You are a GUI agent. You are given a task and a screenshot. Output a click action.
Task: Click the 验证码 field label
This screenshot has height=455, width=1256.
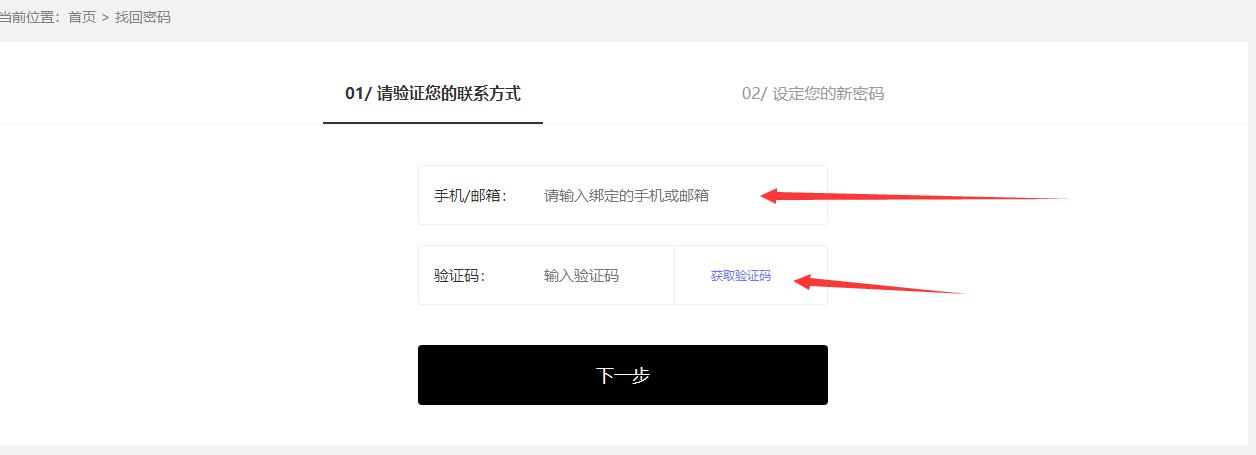point(459,275)
